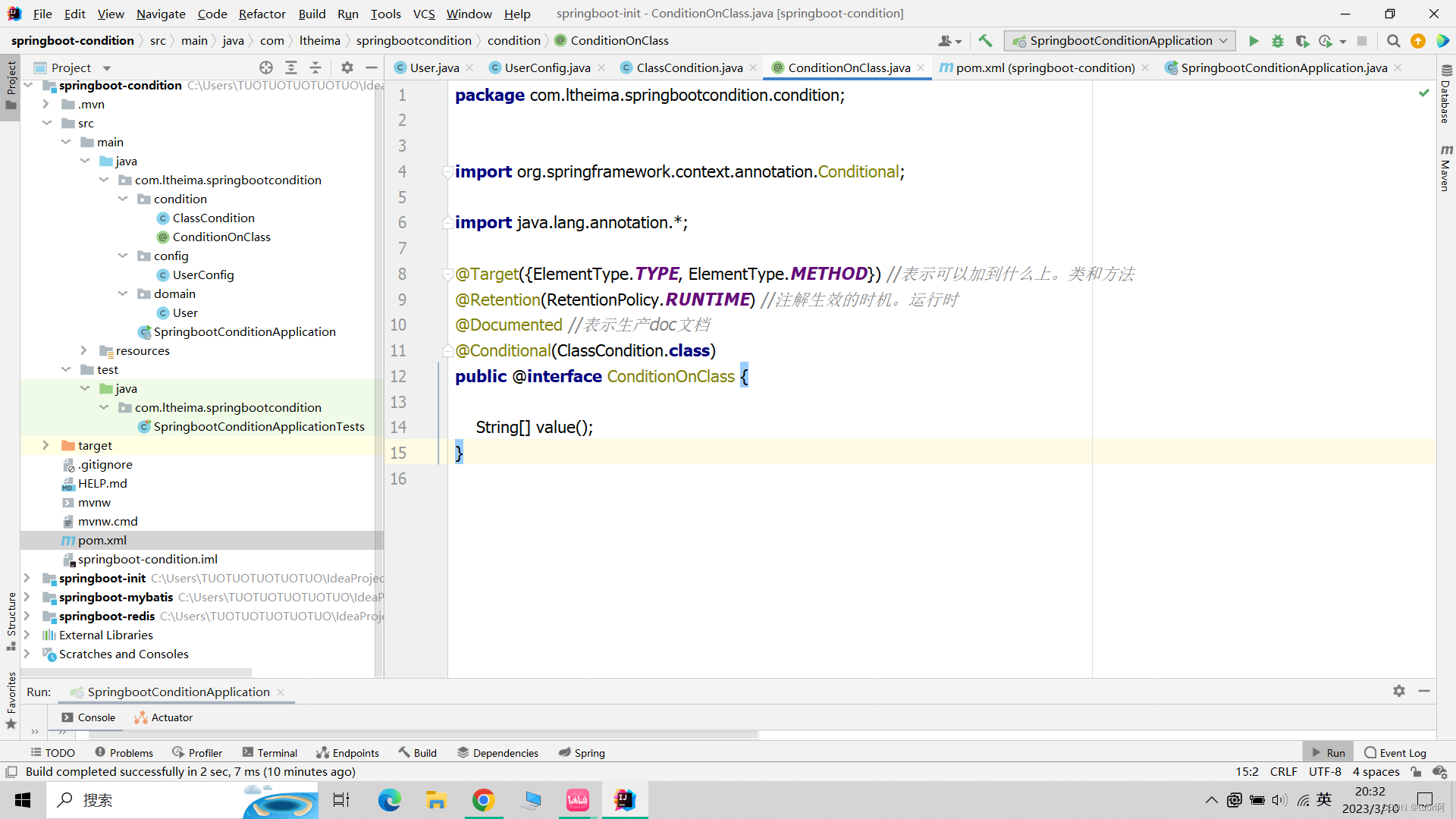Select the opened file in Project view
1456x819 pixels.
point(266,67)
